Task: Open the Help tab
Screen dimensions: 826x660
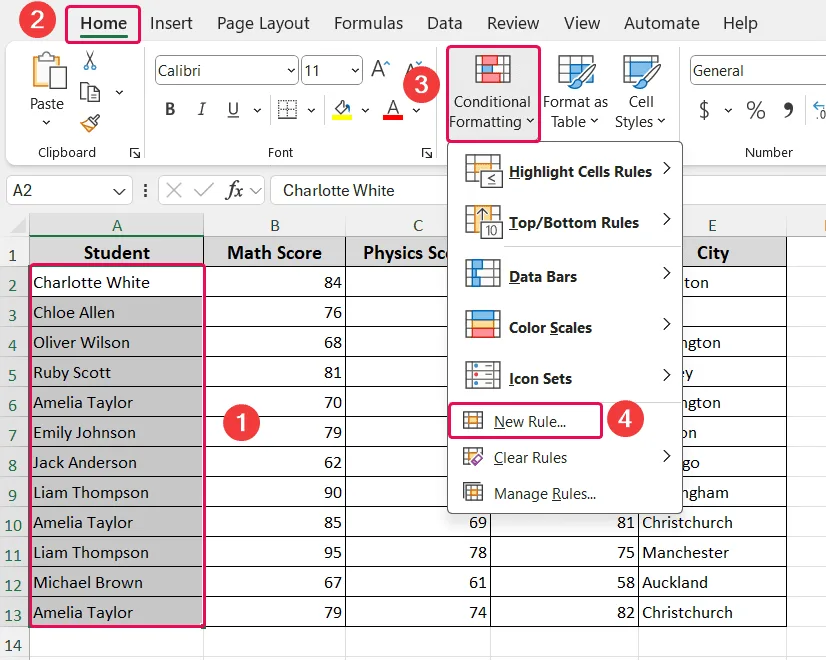Action: pyautogui.click(x=740, y=23)
